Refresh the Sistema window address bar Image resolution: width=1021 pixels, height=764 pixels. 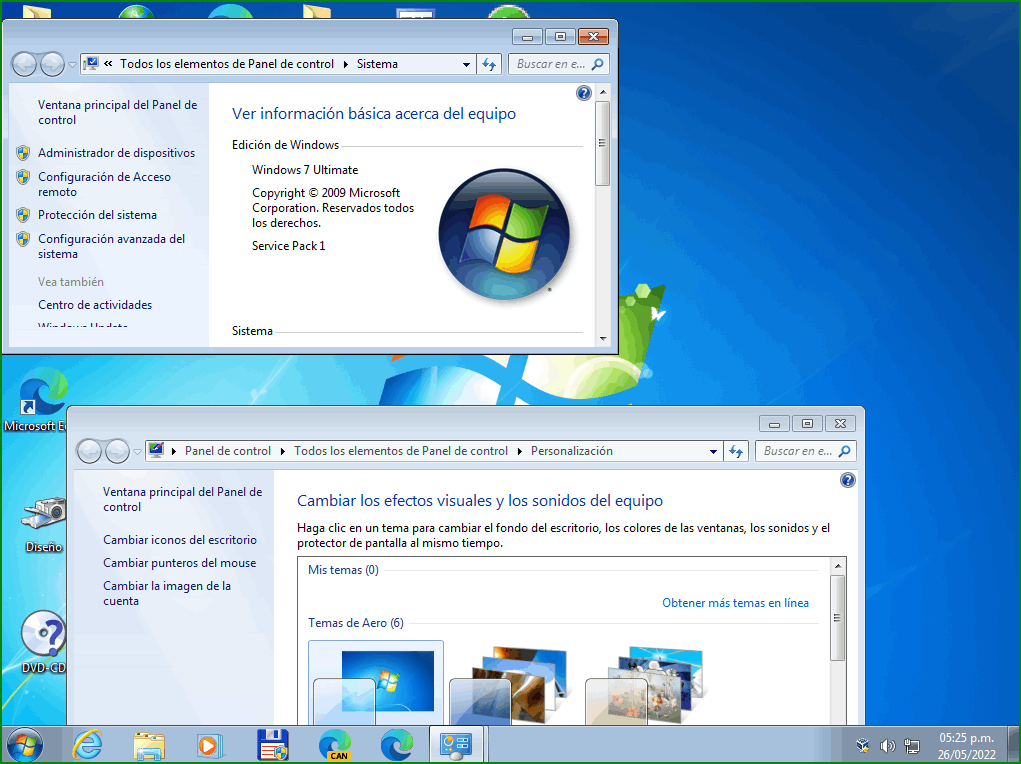click(489, 64)
